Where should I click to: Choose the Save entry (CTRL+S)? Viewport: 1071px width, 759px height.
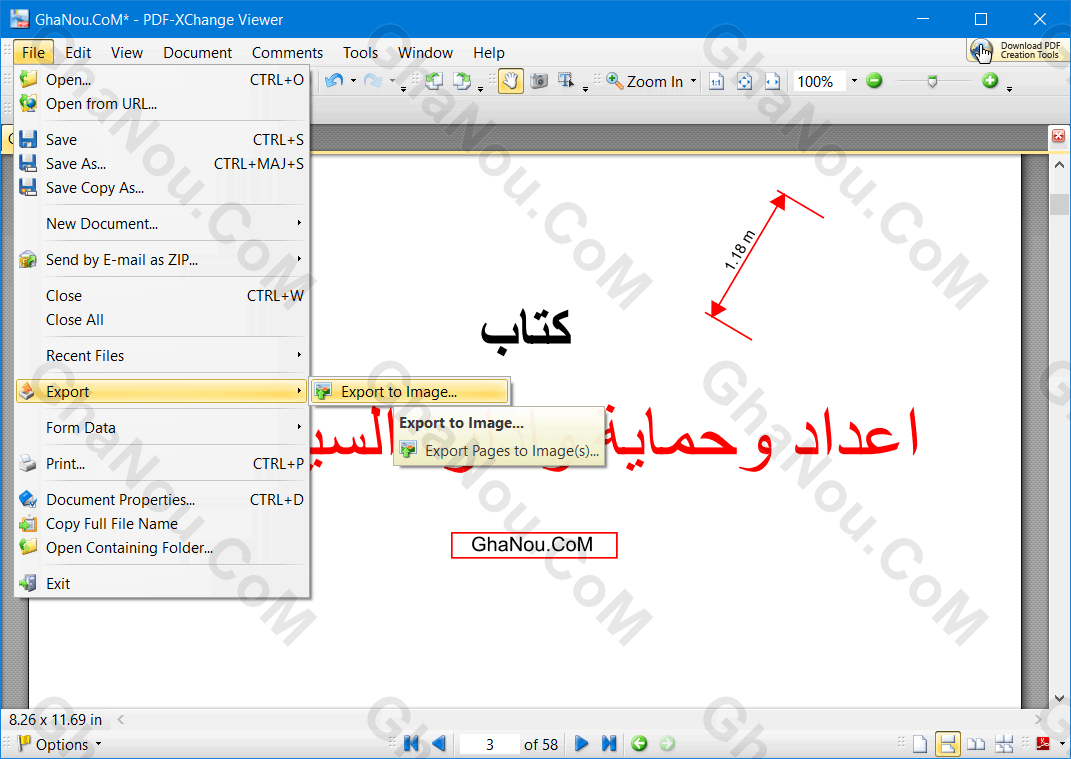162,139
